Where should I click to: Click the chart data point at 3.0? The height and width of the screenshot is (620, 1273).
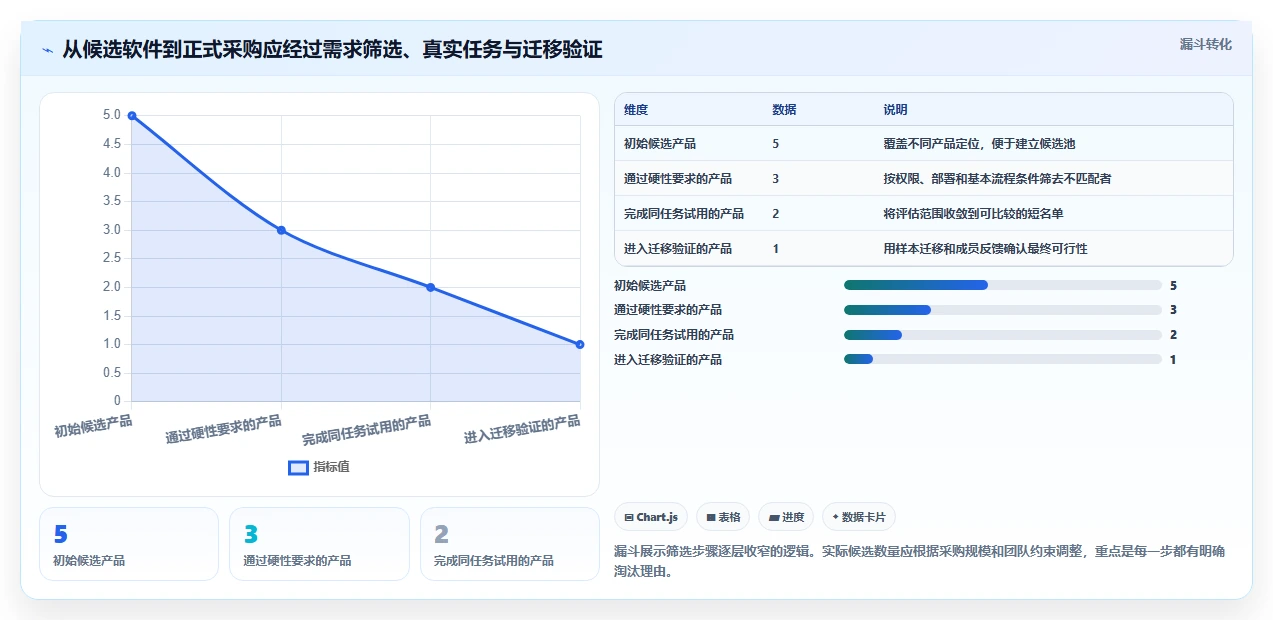[281, 230]
